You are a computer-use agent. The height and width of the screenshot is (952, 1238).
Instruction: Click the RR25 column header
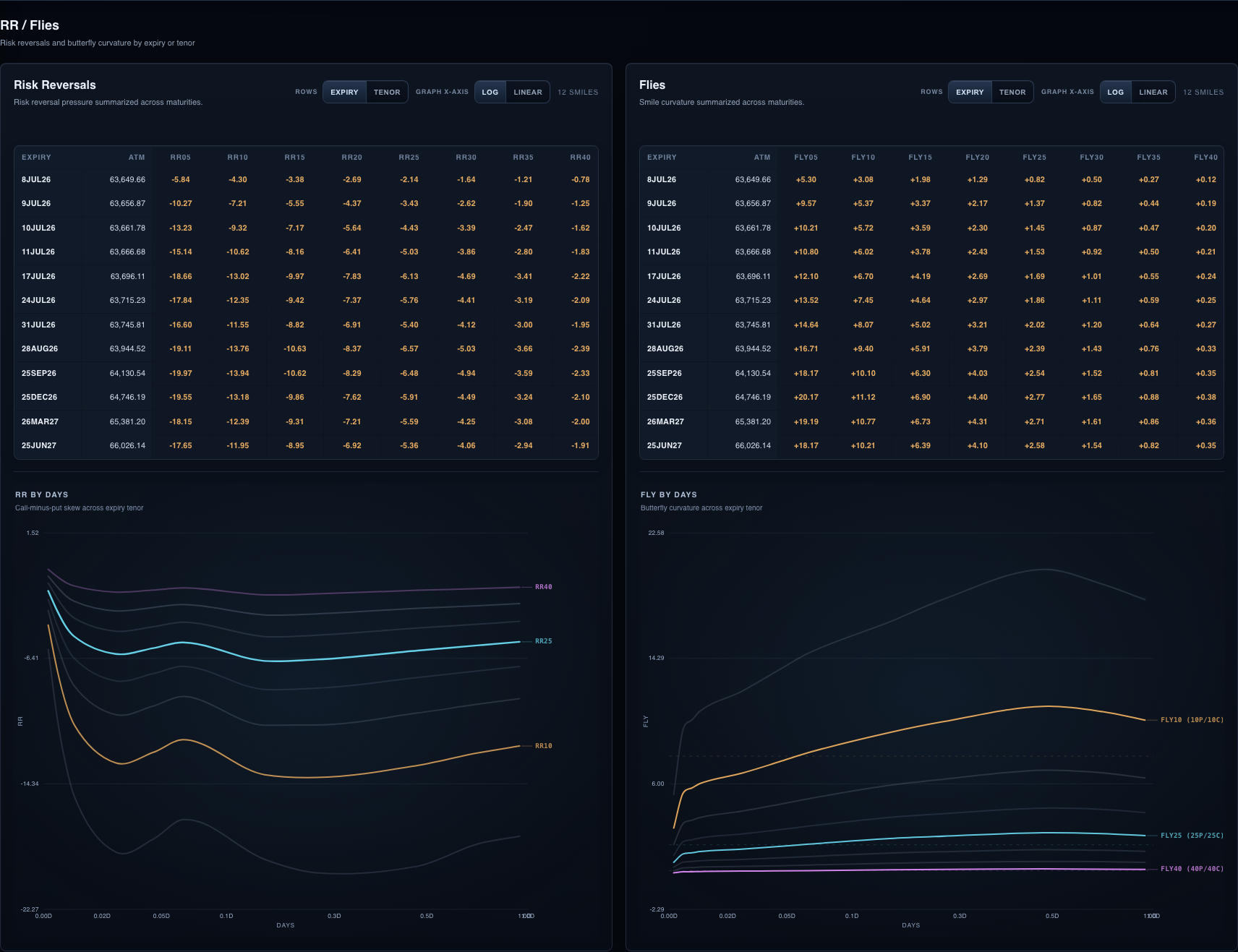click(x=409, y=157)
